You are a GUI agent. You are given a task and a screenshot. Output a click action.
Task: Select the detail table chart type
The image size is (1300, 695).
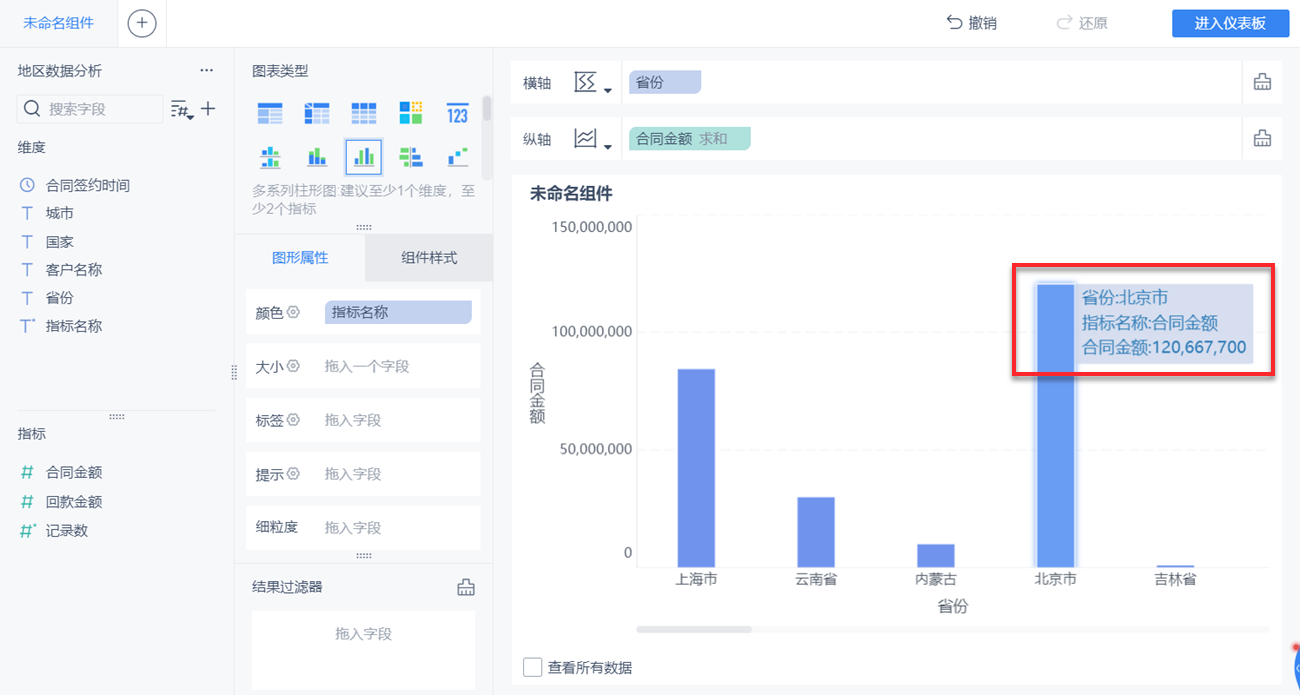coord(364,113)
